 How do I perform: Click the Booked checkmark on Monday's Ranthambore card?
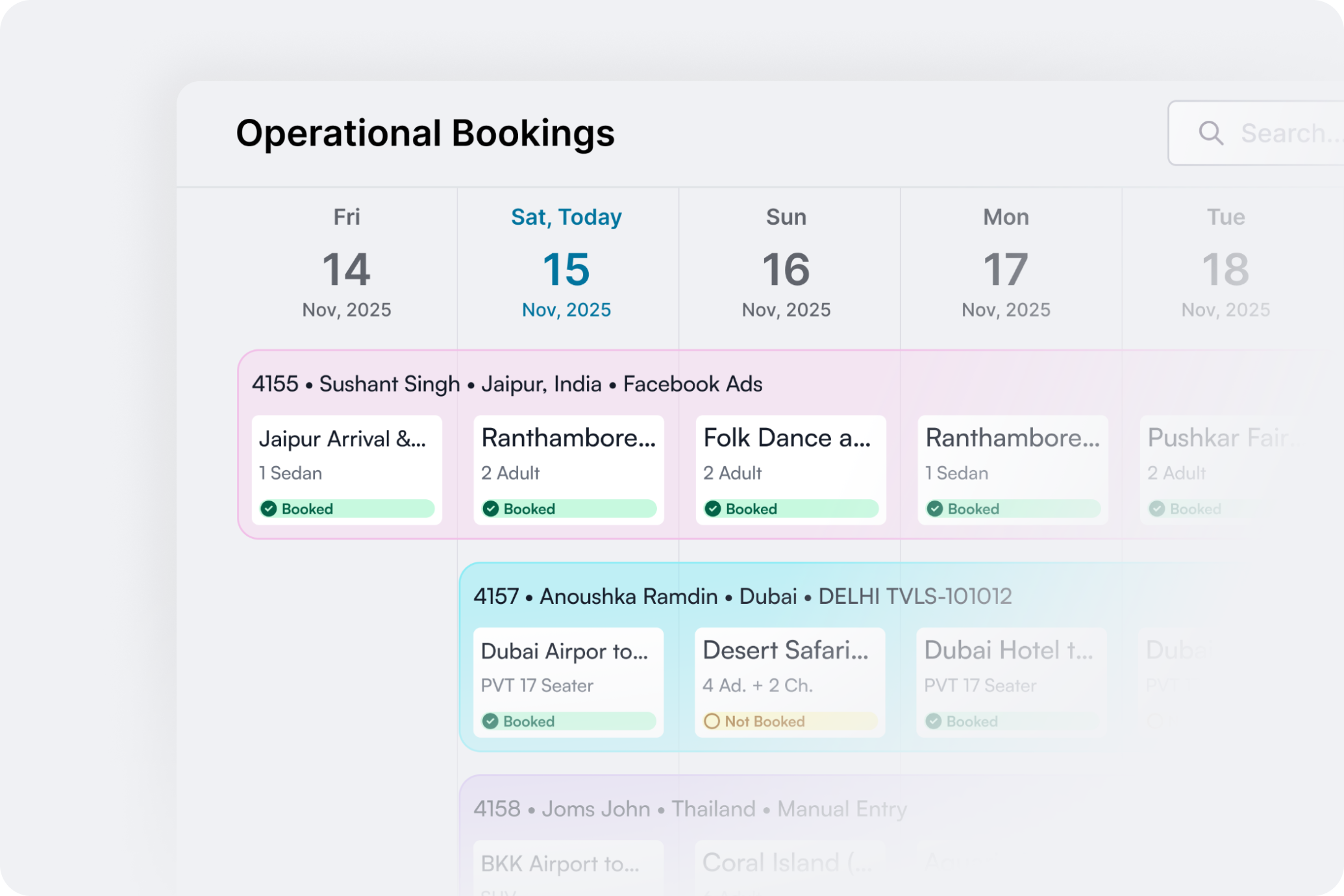coord(935,509)
